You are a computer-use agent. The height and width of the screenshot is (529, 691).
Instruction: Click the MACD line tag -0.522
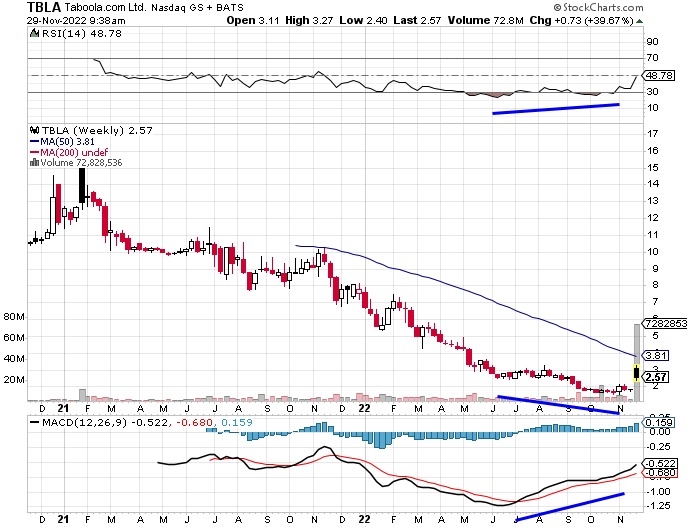point(660,463)
